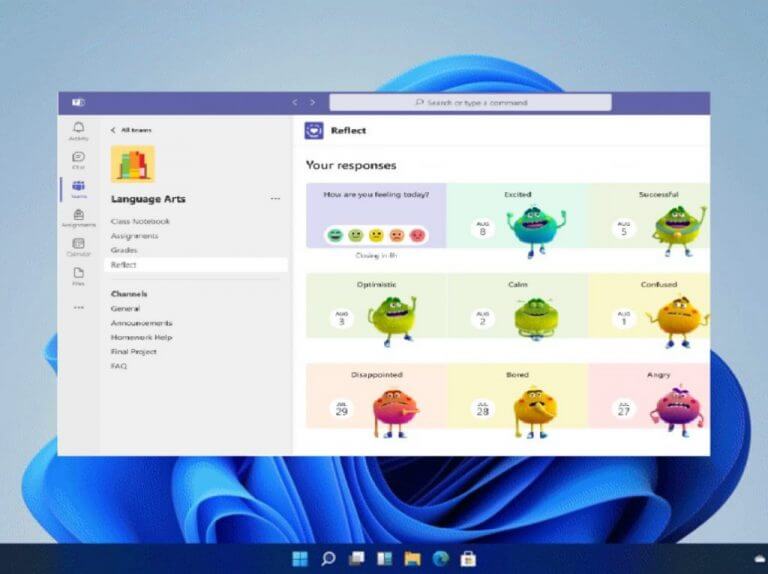Open the Angry response card
Viewport: 768px width, 574px height.
point(649,396)
